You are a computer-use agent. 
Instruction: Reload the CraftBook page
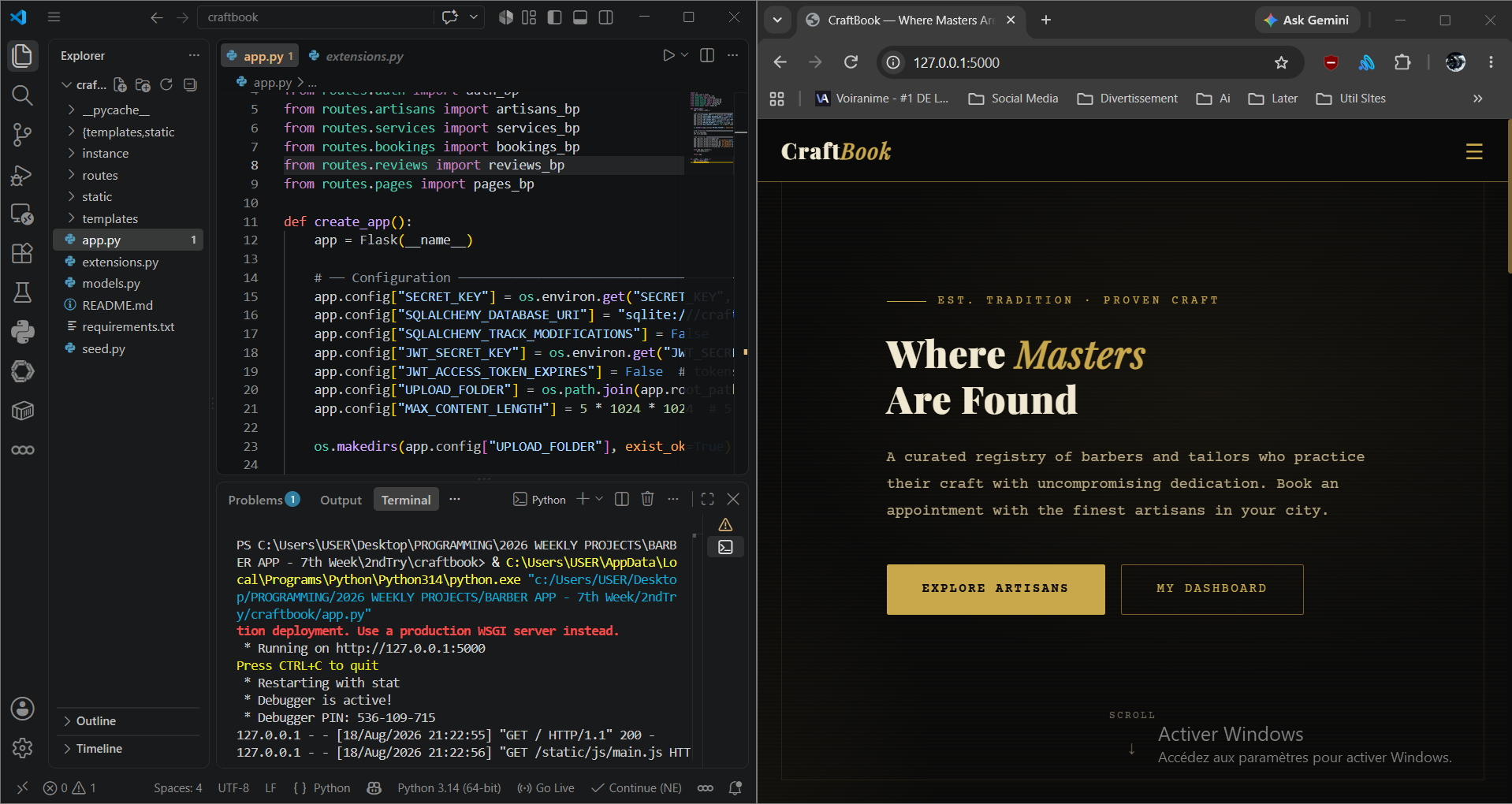click(x=851, y=62)
